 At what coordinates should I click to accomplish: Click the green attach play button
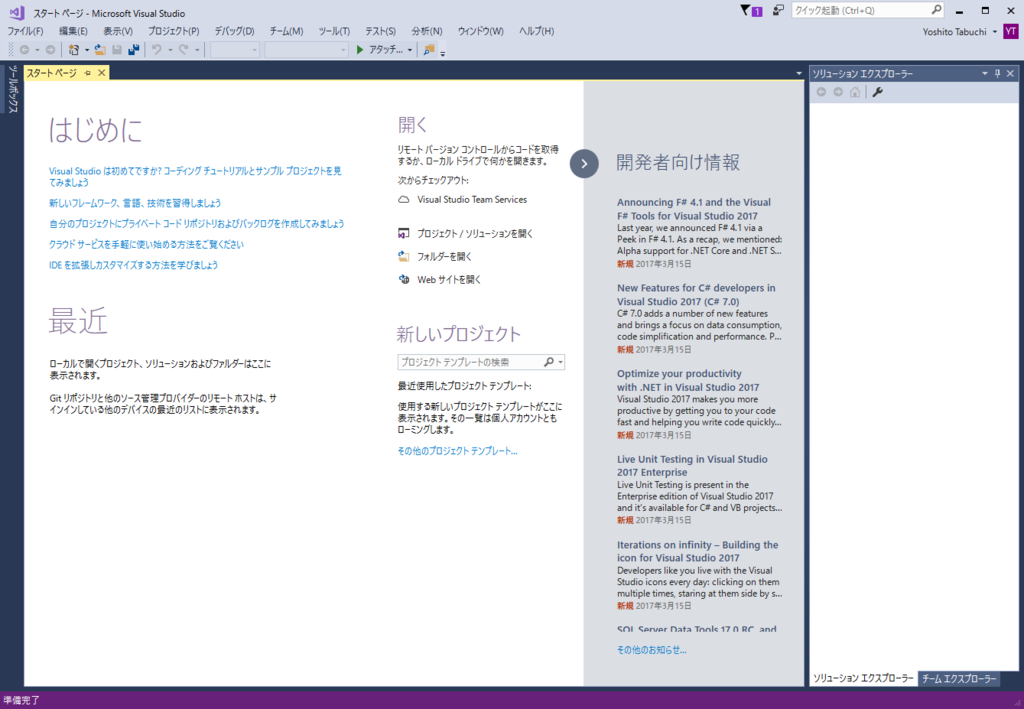pyautogui.click(x=360, y=50)
